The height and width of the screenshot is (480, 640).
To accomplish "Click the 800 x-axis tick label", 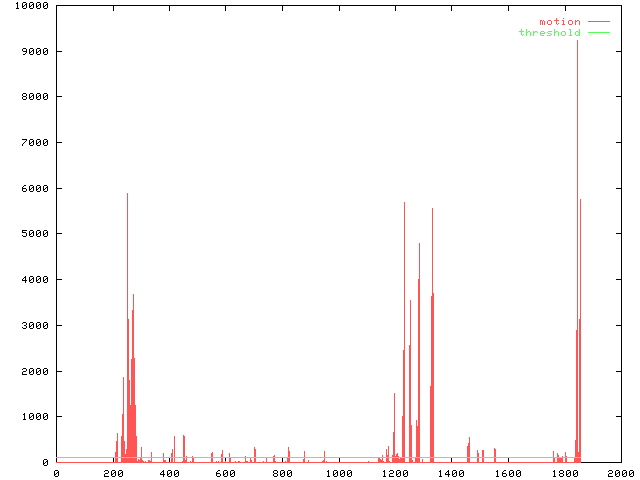I will tap(282, 473).
